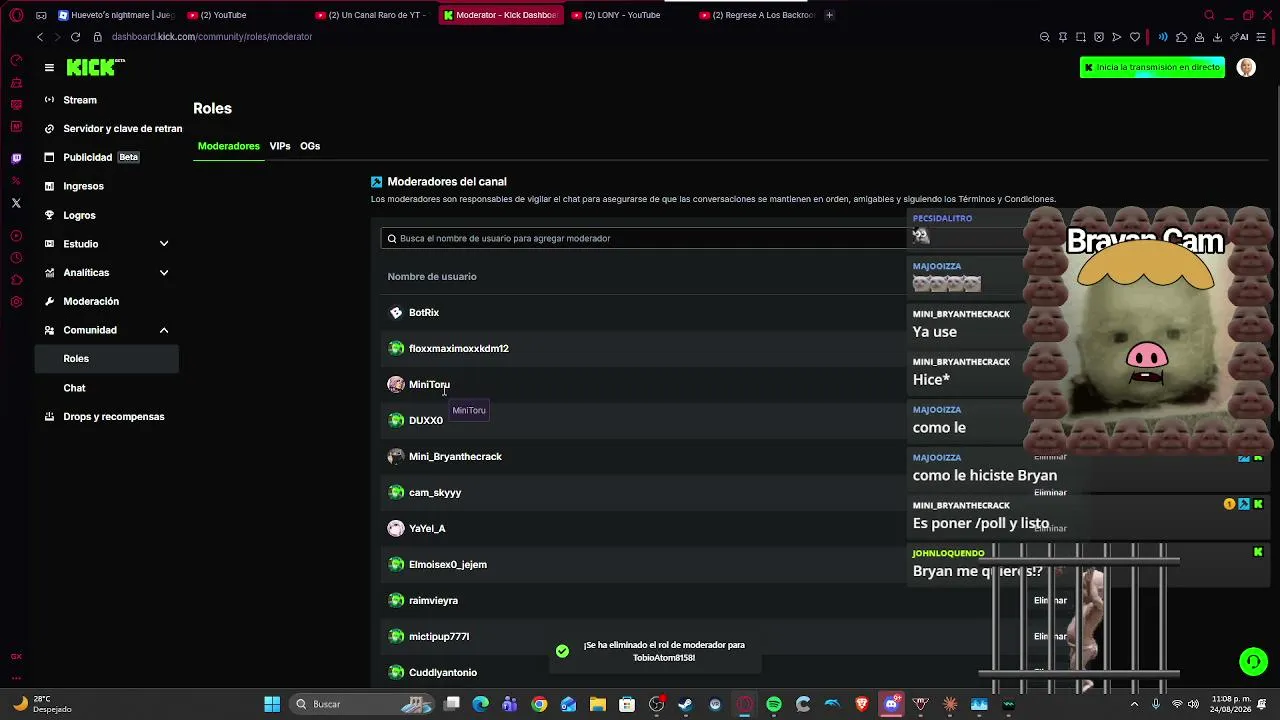The image size is (1280, 720).
Task: Click floxxmaximoxxkdm12 moderator username
Action: pyautogui.click(x=459, y=349)
